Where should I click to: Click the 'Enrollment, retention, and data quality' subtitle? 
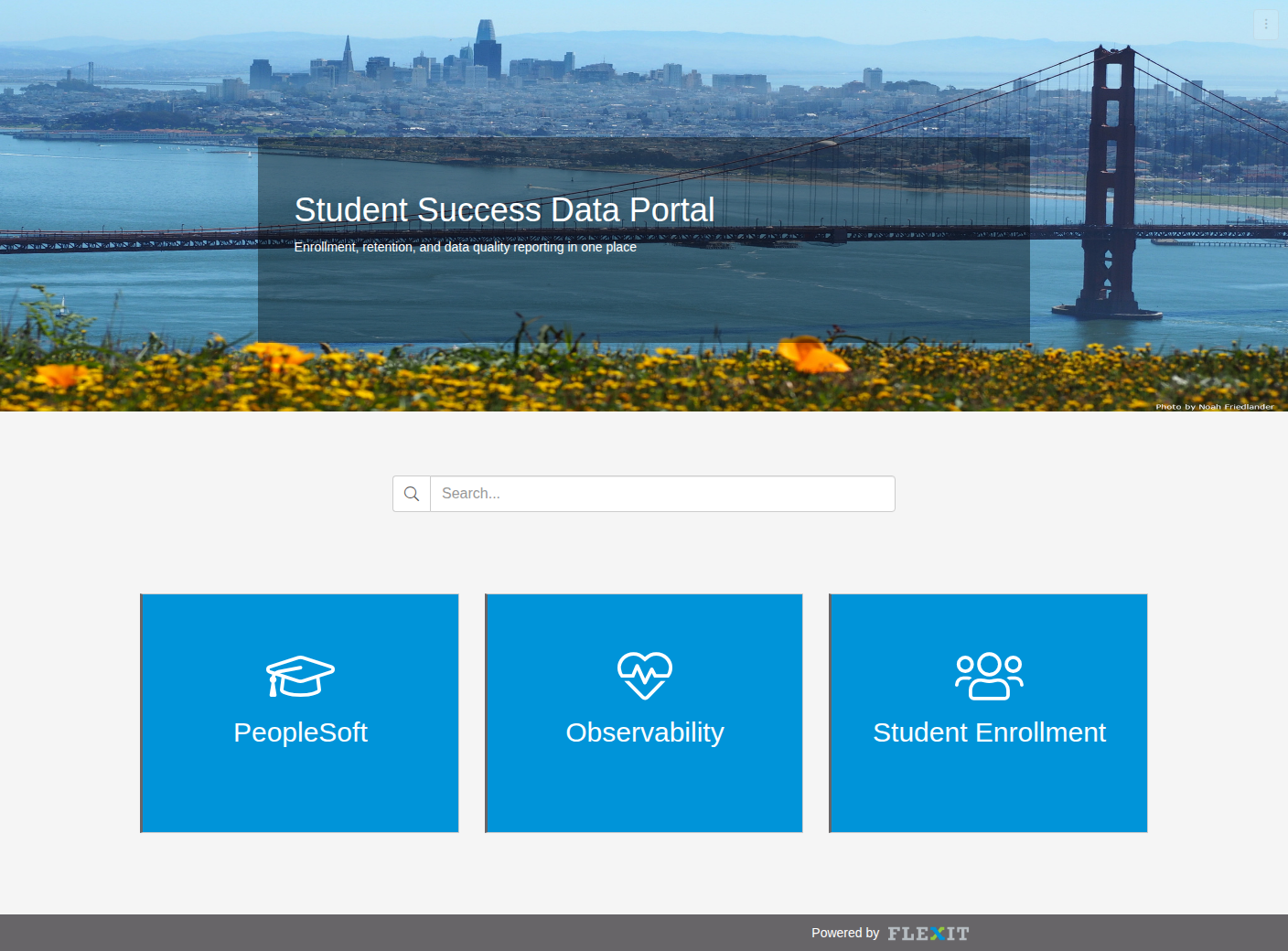click(x=465, y=247)
